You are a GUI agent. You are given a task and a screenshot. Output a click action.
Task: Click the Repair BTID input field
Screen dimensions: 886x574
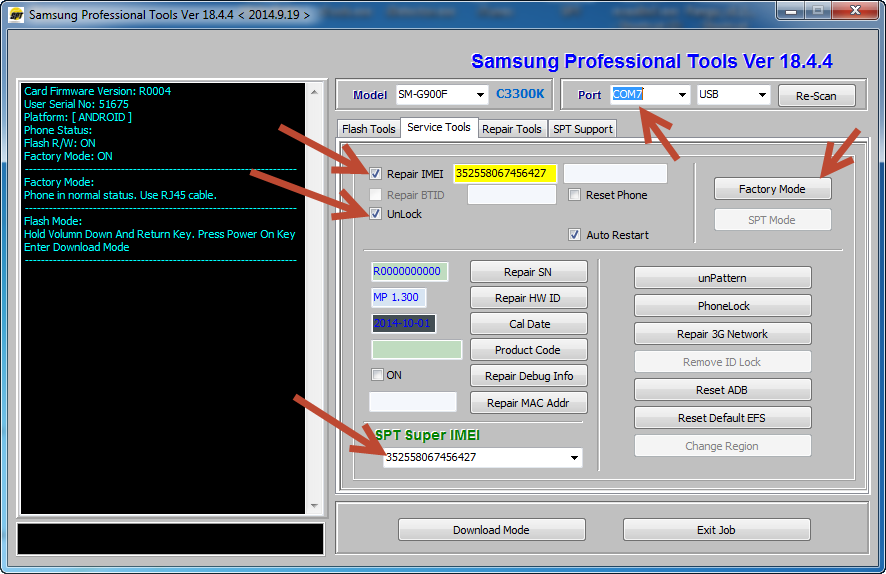512,195
